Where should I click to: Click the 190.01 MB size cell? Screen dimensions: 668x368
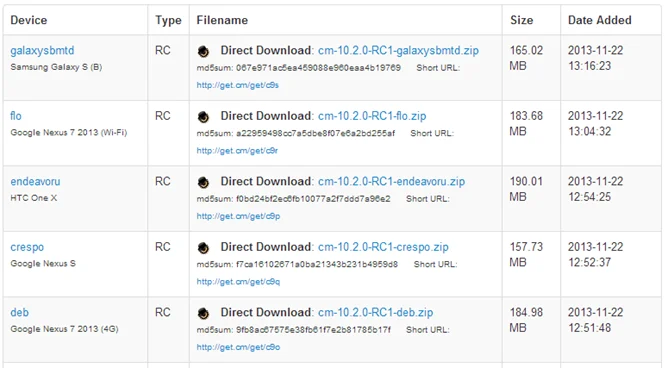click(526, 190)
